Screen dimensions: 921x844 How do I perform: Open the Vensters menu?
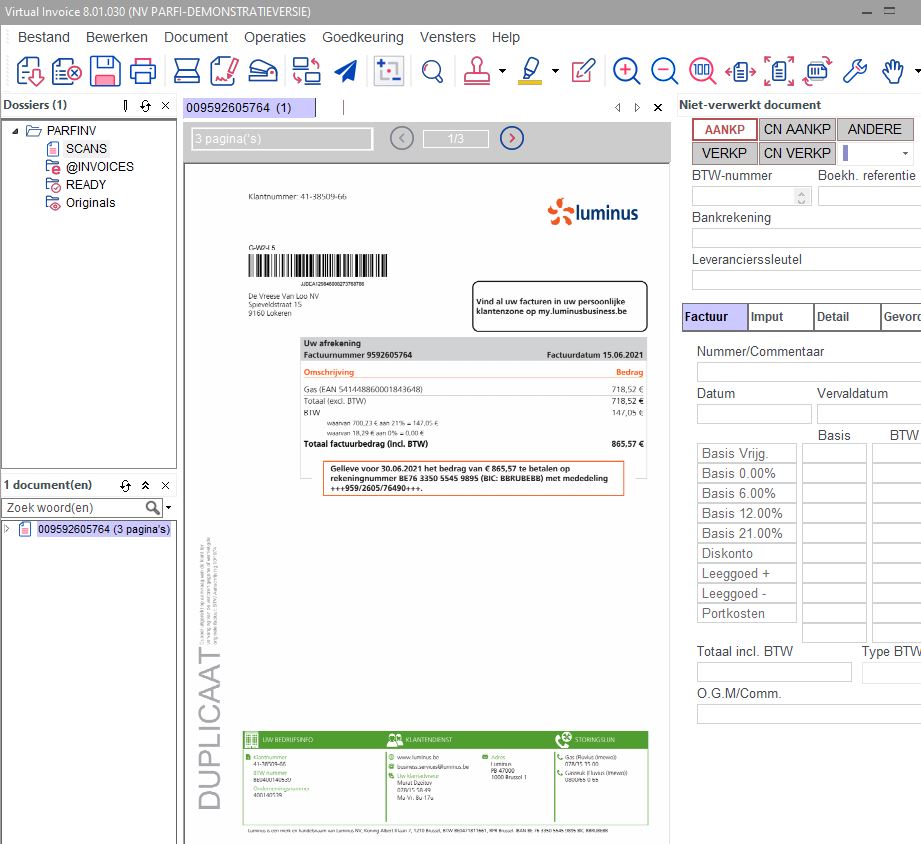448,37
